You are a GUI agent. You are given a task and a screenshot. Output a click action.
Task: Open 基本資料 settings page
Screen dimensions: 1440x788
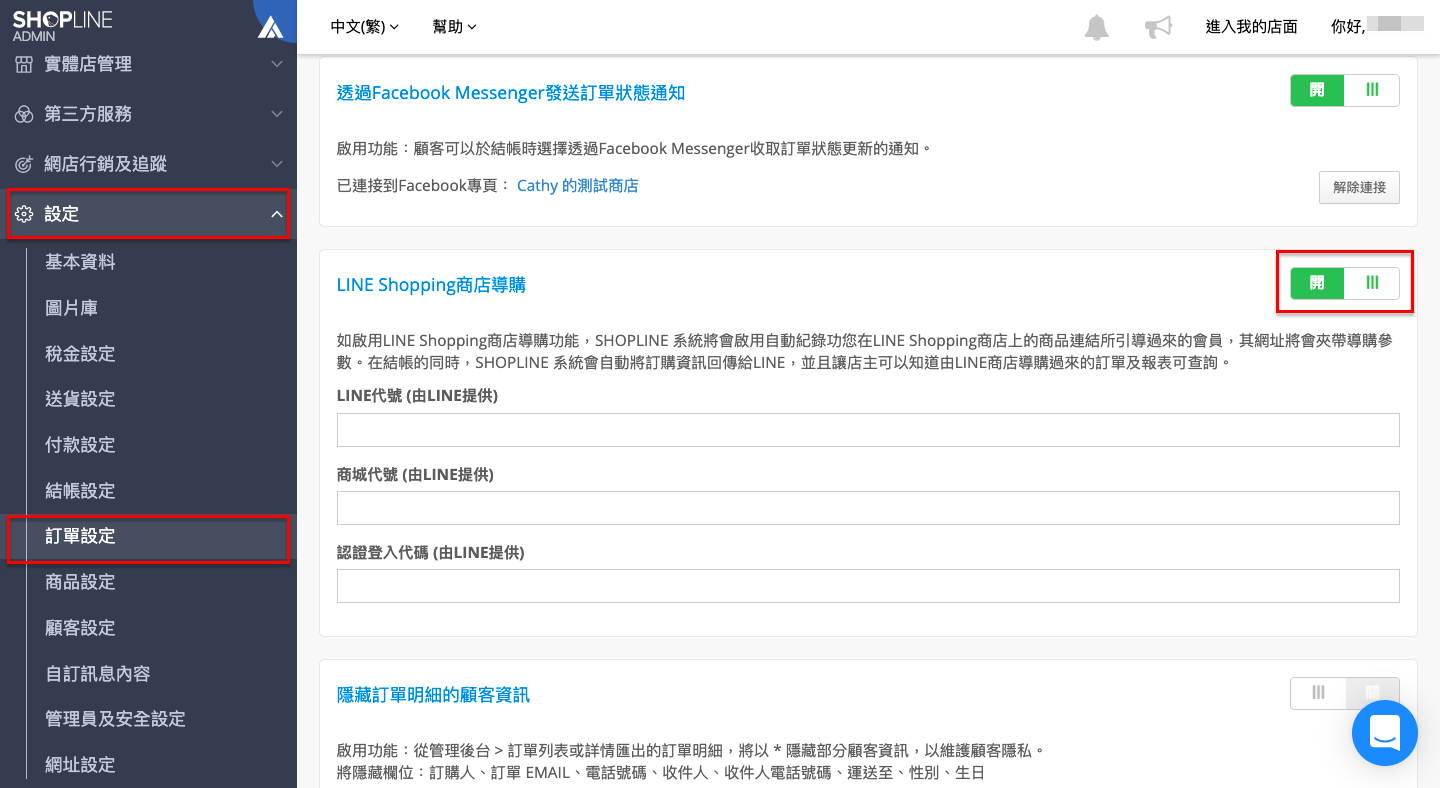pos(81,262)
